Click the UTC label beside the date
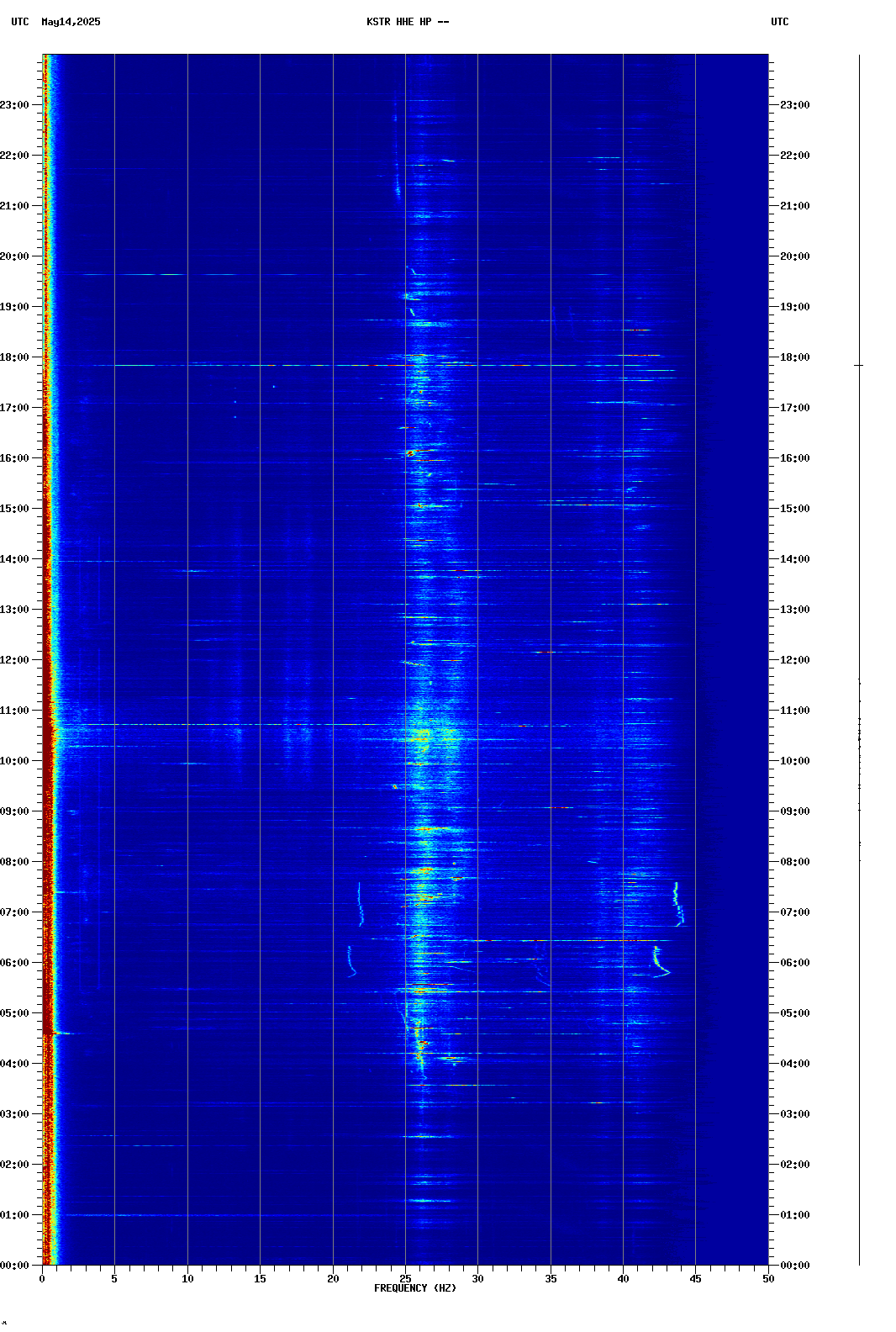 tap(20, 22)
